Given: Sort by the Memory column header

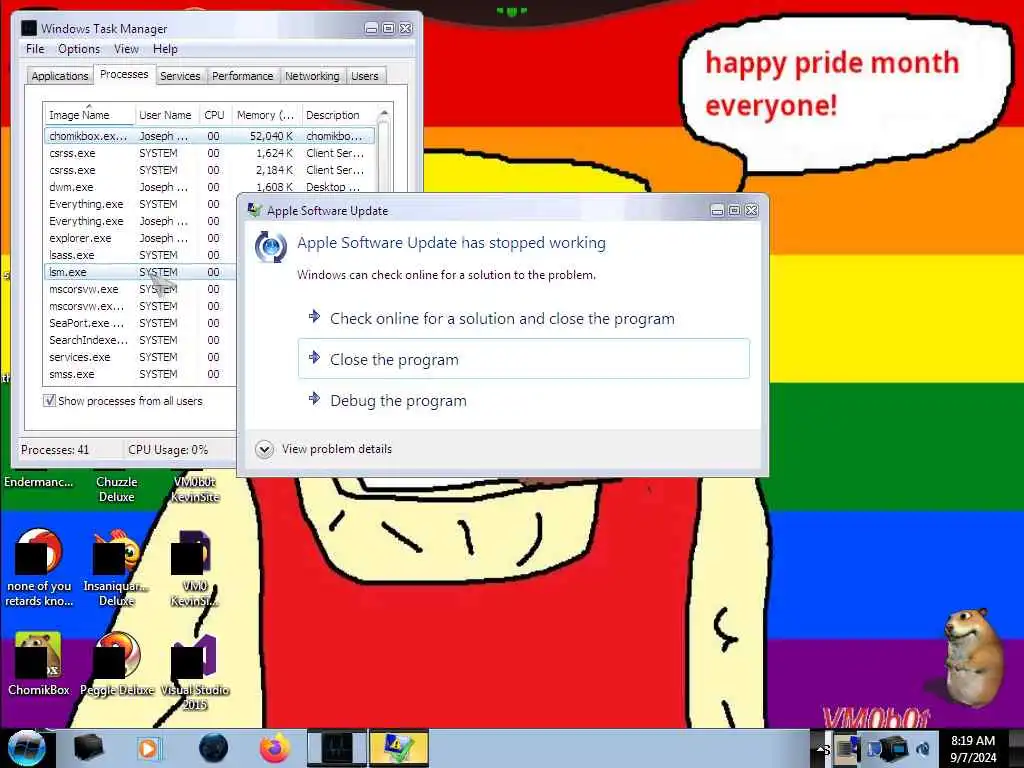Looking at the screenshot, I should coord(265,115).
